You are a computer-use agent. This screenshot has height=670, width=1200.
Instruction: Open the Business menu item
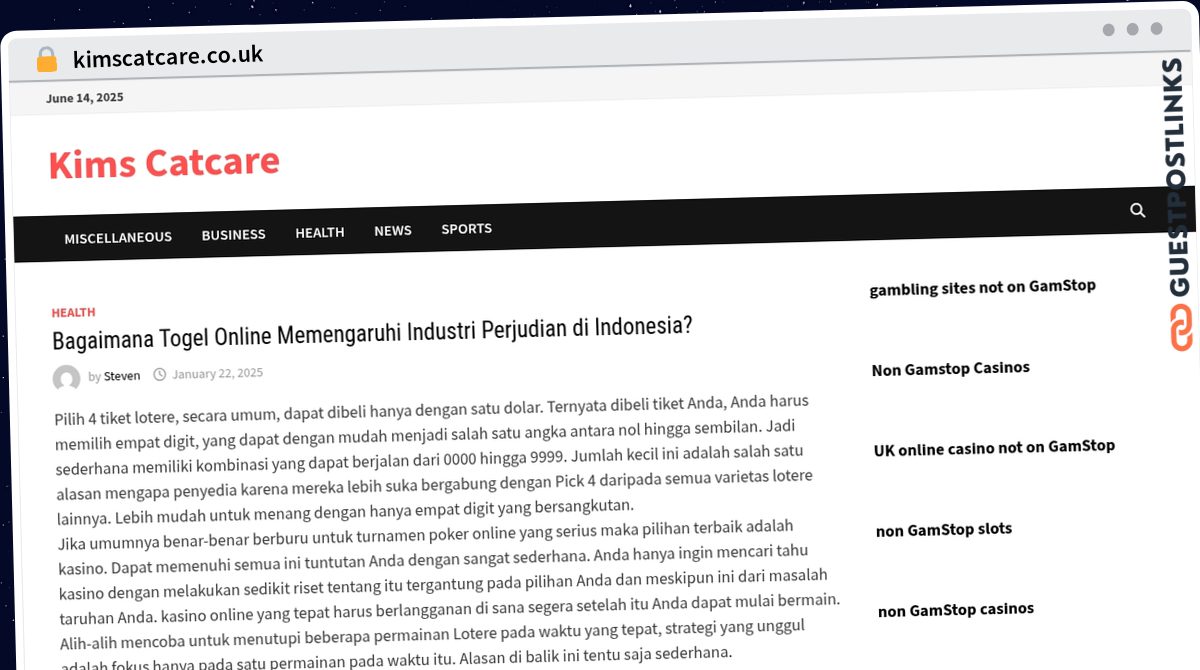tap(233, 234)
